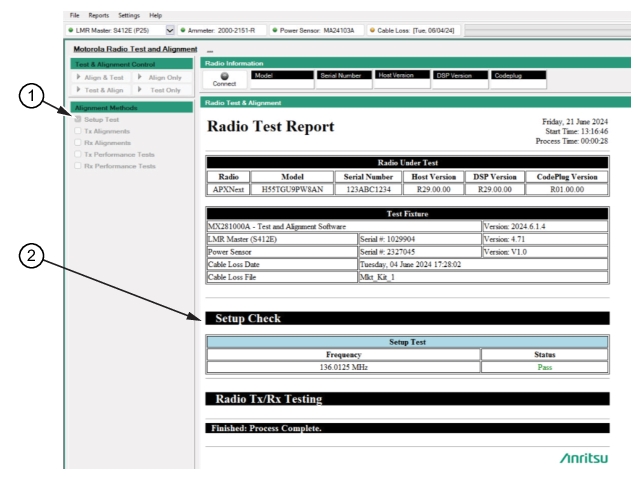Toggle the Setup Test checkbox
The height and width of the screenshot is (477, 639).
coord(77,119)
